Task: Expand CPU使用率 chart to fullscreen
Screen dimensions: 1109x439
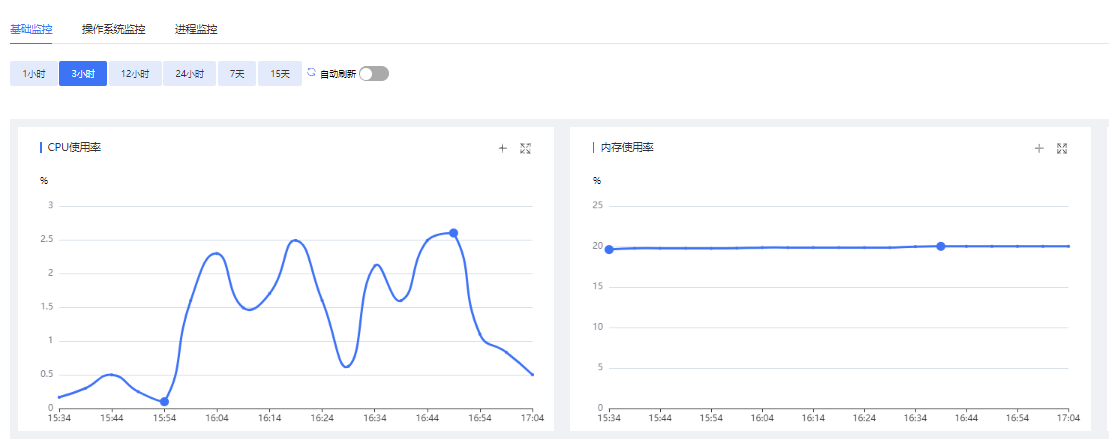Action: (526, 148)
